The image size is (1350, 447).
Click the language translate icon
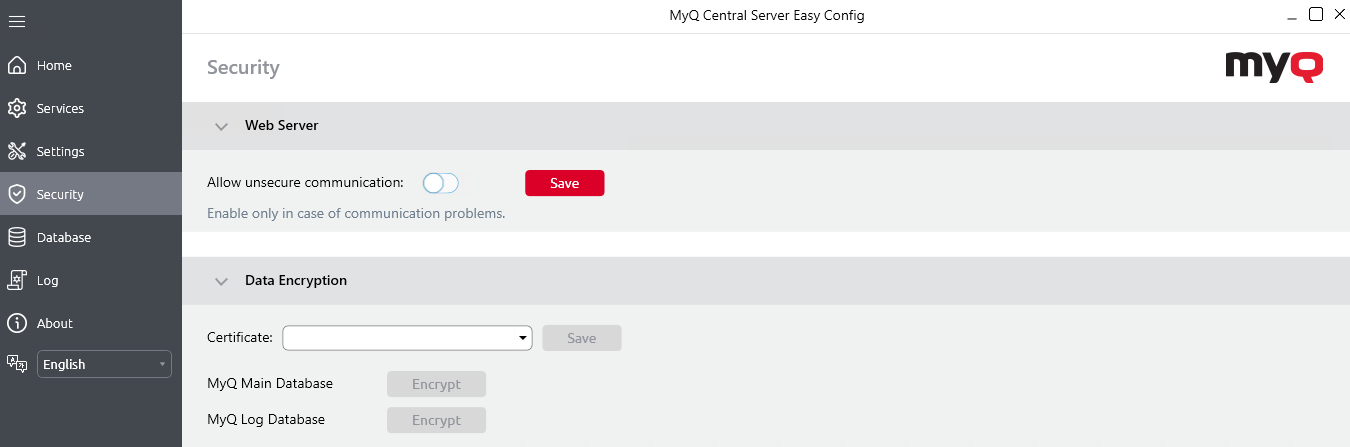(x=16, y=364)
